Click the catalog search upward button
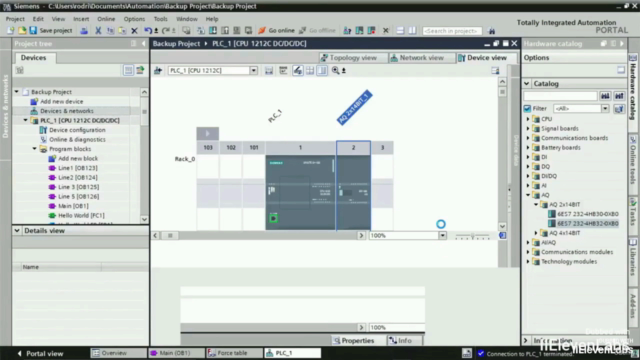 (x=619, y=96)
